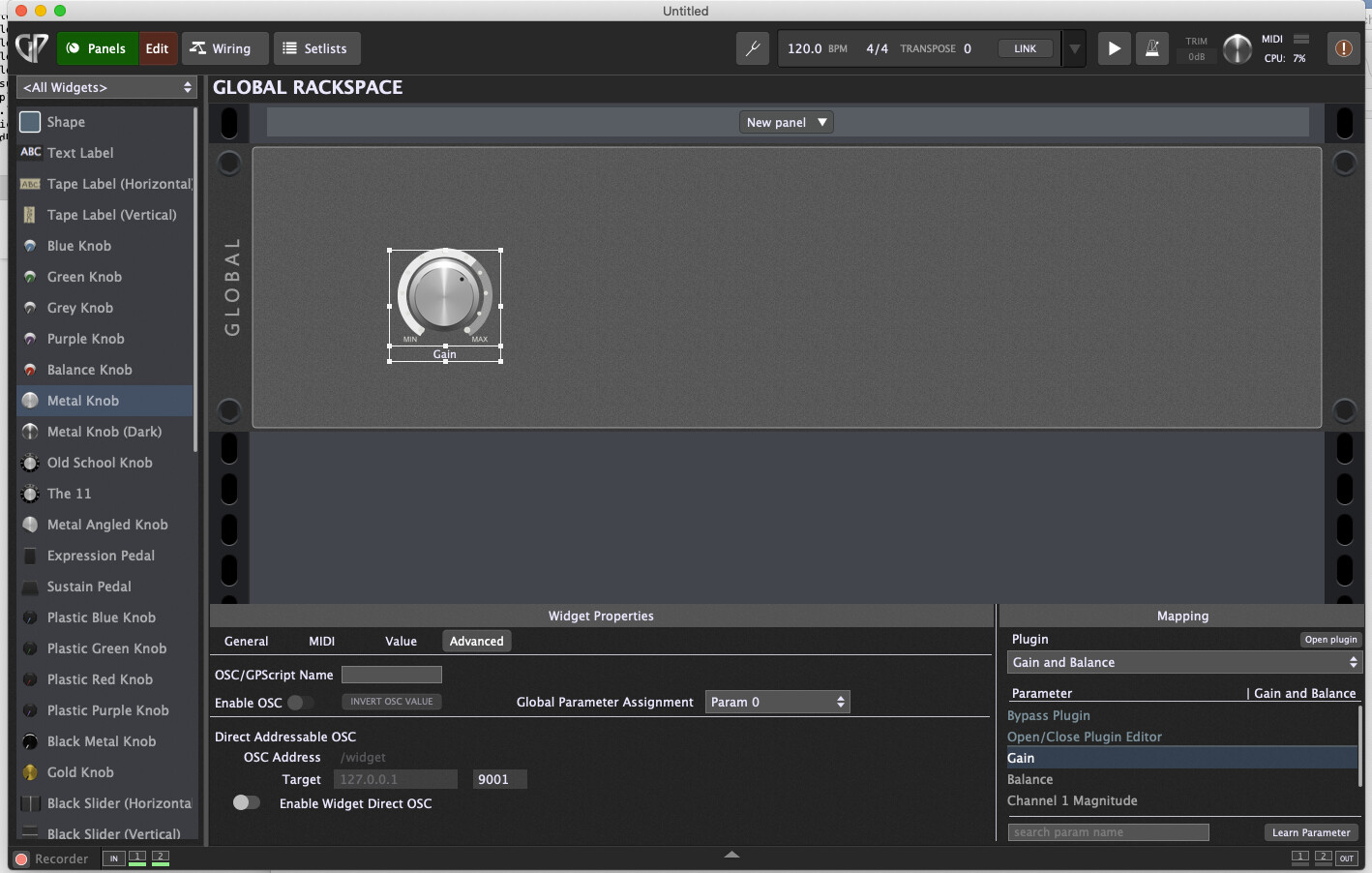Click the Edit button

pos(158,48)
